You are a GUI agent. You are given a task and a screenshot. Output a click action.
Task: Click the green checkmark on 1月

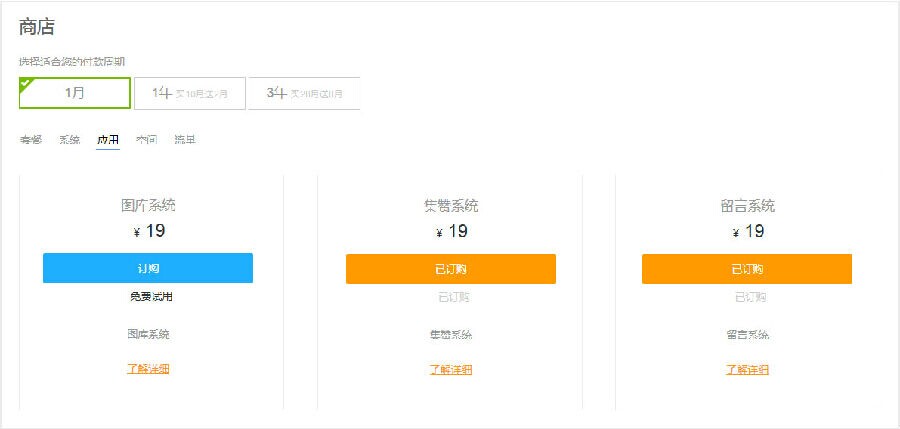pos(26,83)
